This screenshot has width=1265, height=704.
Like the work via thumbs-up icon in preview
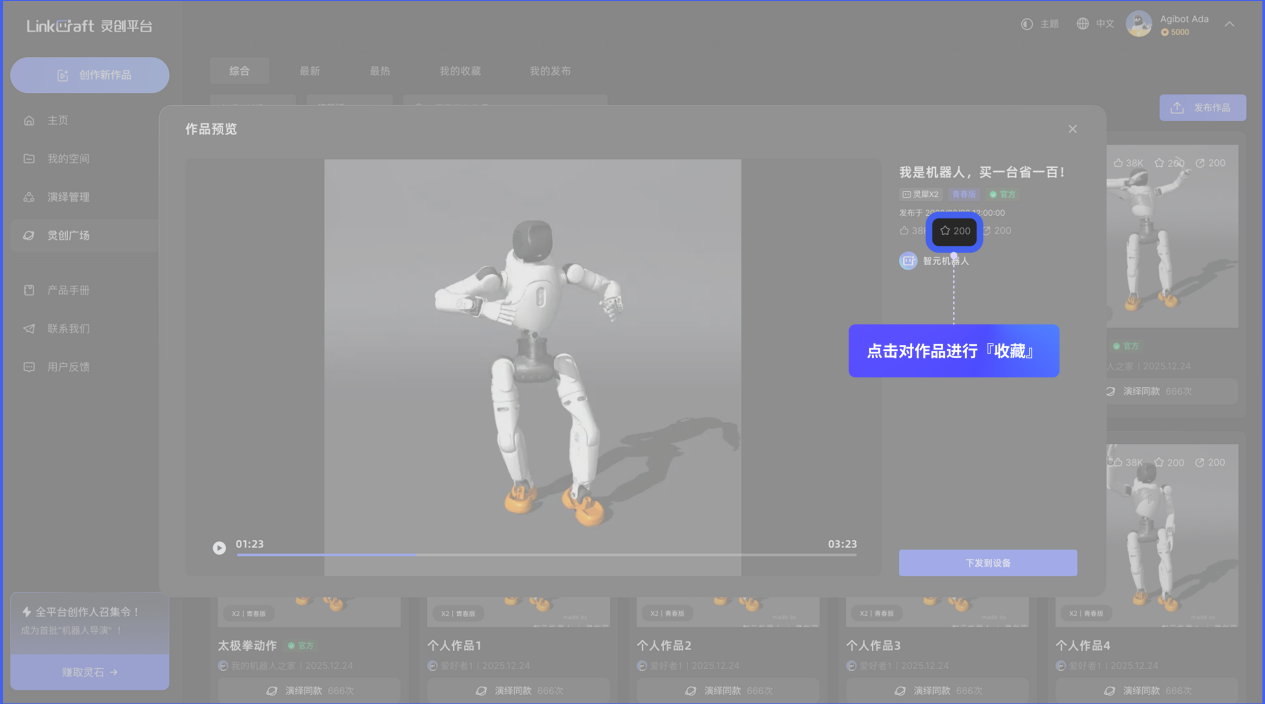click(x=904, y=231)
